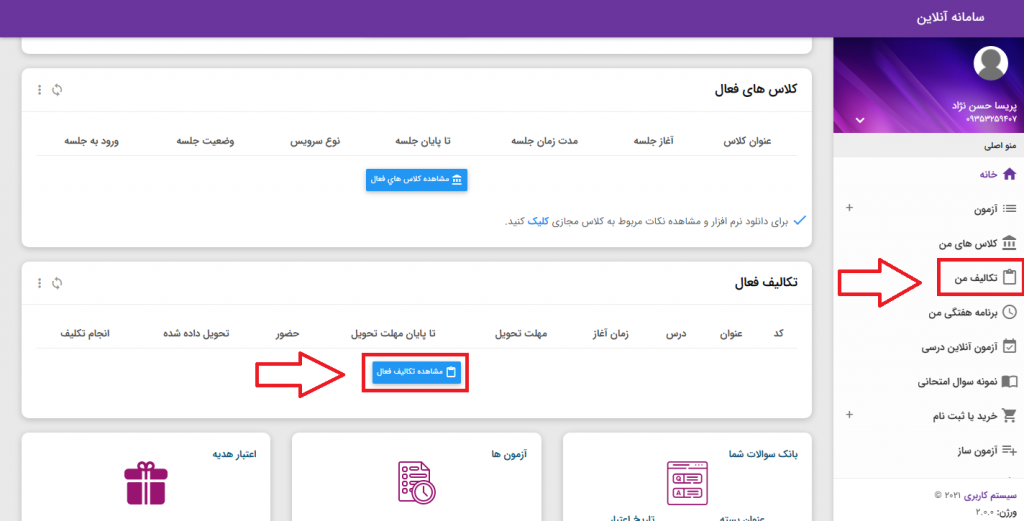Click the bank icon beside کلاس های من
This screenshot has height=521, width=1024.
point(1009,243)
